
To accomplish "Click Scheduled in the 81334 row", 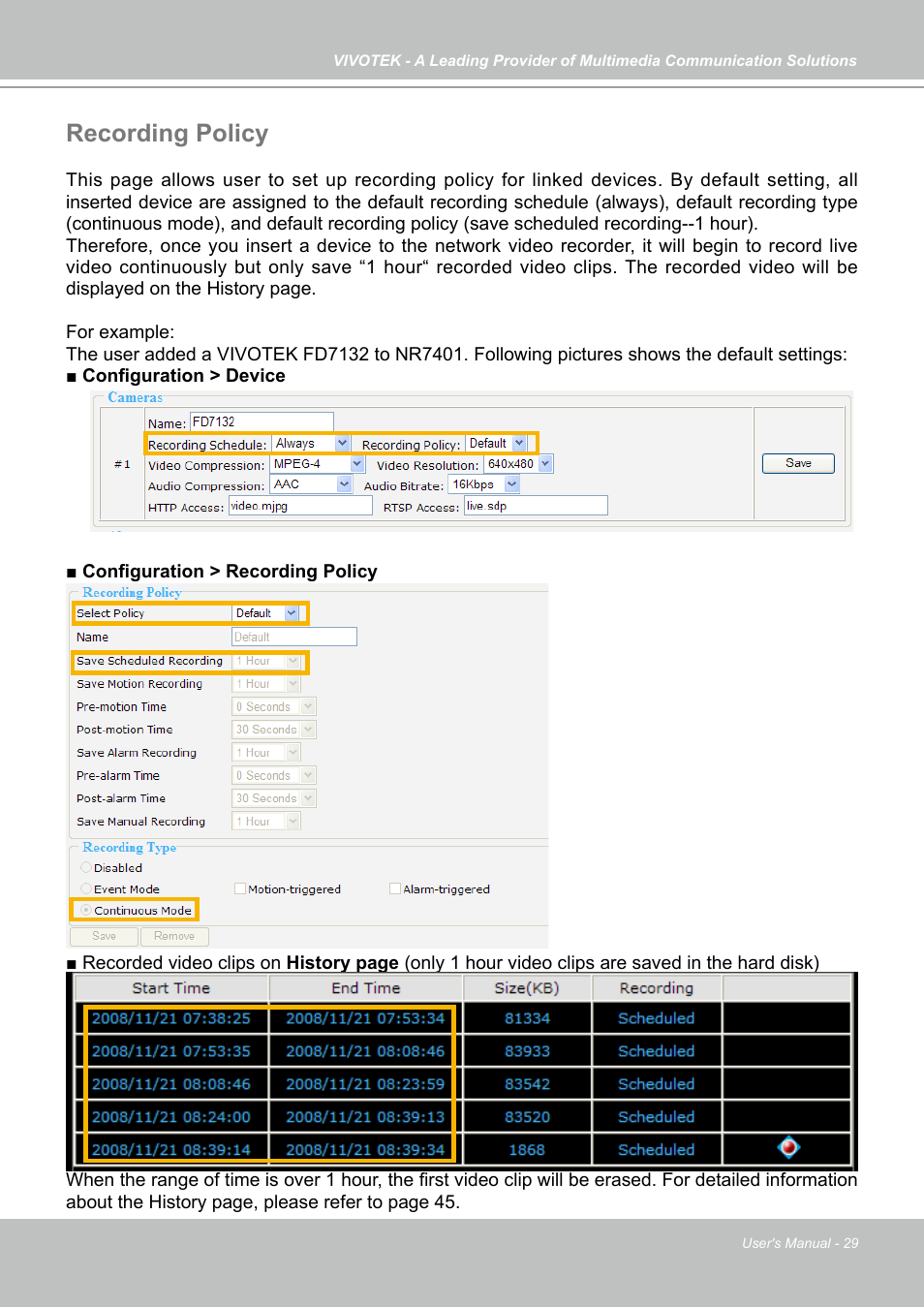I will tap(657, 1018).
